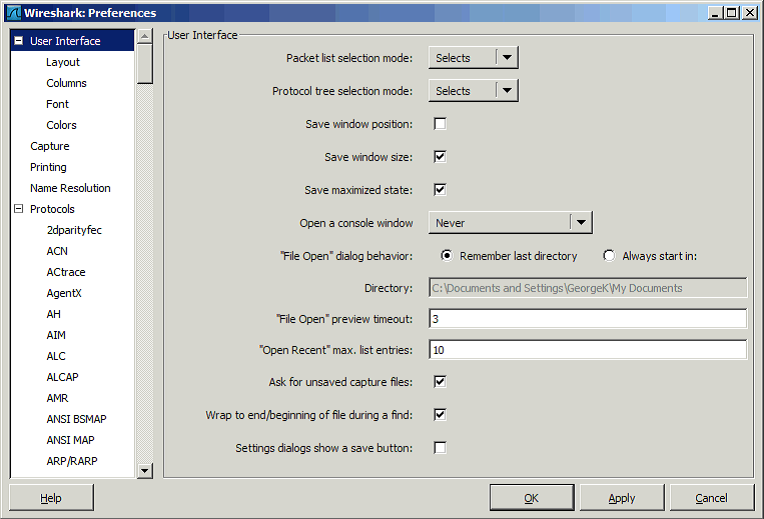Click the Apply button
Viewport: 764px width, 519px height.
(622, 498)
